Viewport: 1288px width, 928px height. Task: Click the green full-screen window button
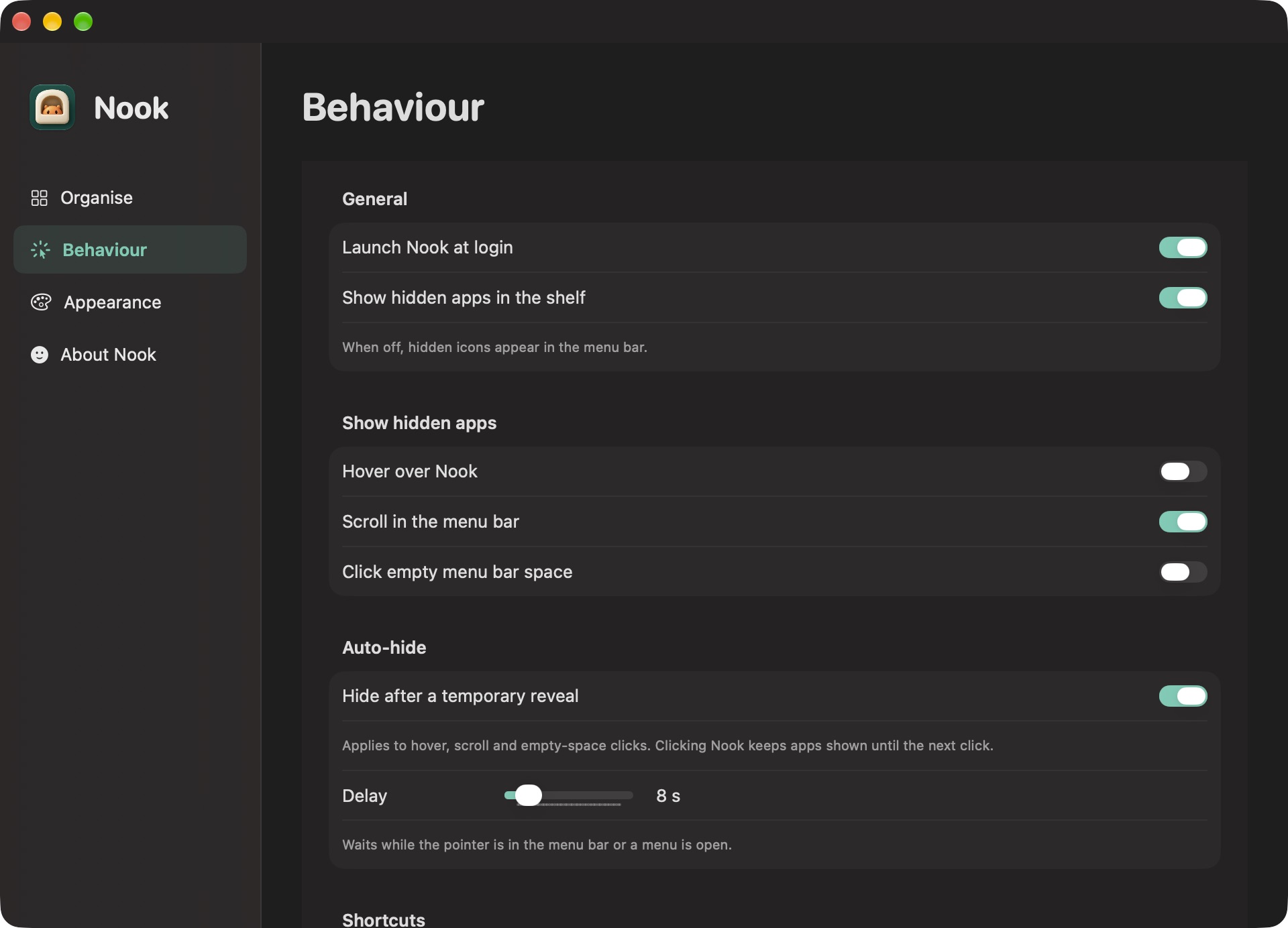point(83,21)
